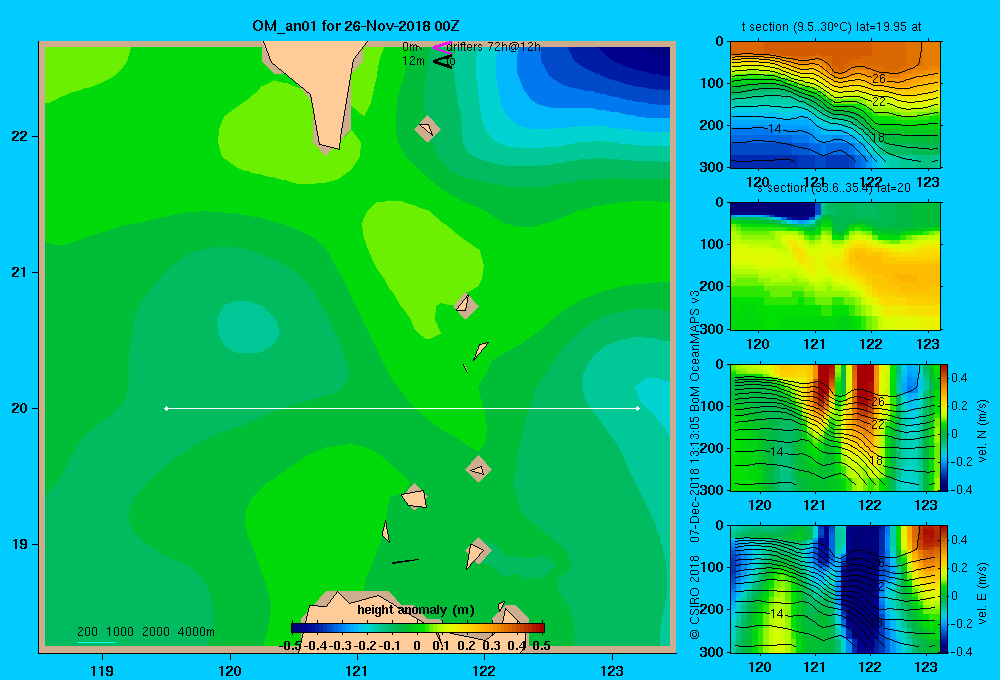Click the 14 contour label in temperature section
1000x680 pixels.
click(774, 129)
